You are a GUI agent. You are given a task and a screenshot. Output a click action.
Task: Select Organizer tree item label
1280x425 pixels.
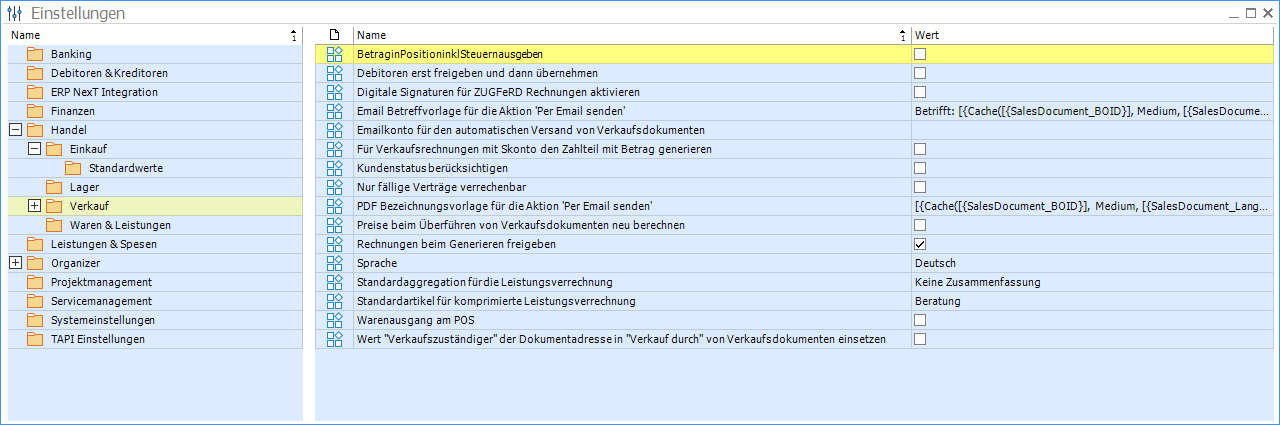76,263
